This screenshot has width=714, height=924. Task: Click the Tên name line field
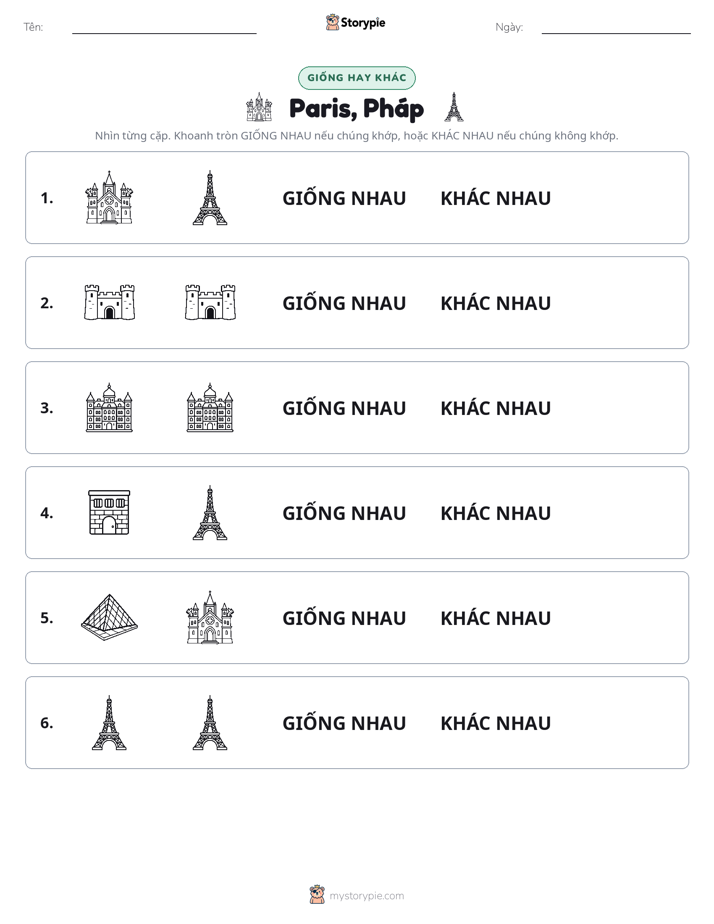point(164,27)
